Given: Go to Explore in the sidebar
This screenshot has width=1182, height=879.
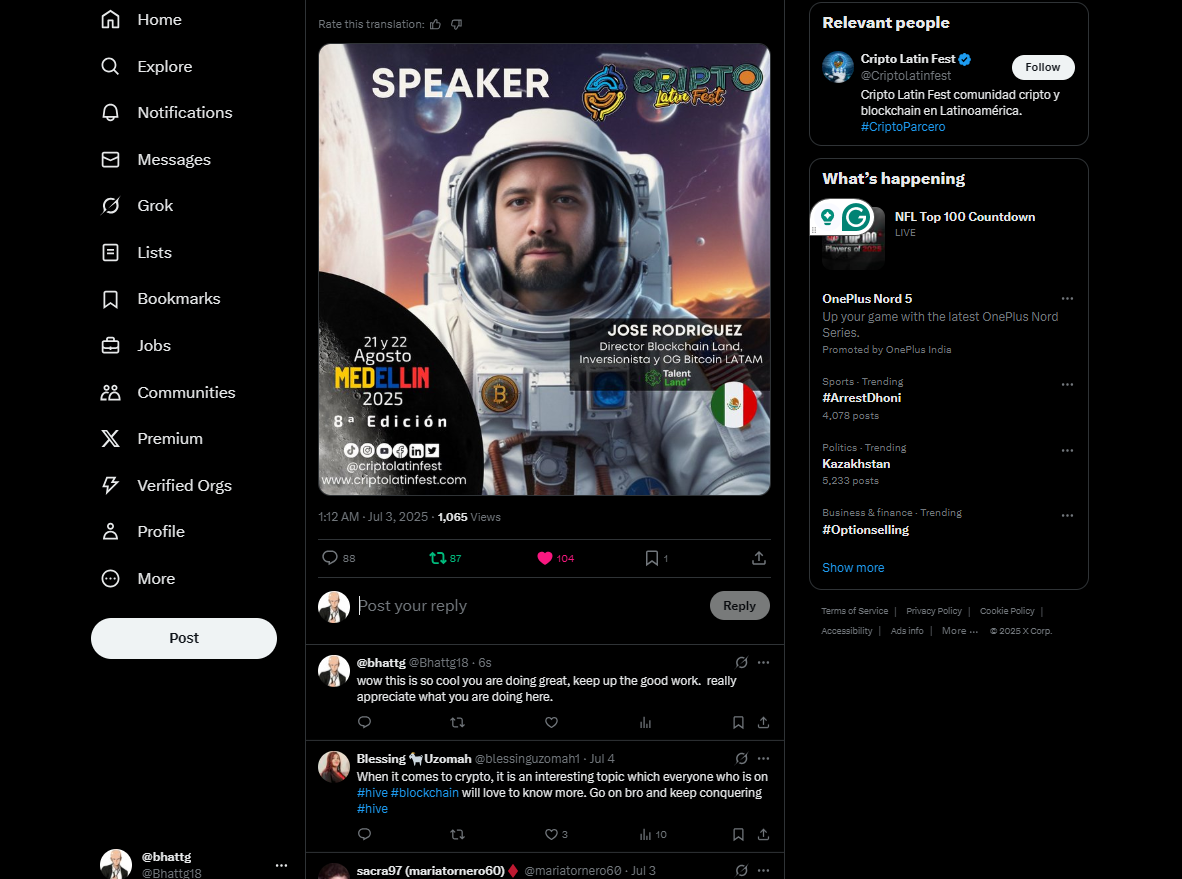Looking at the screenshot, I should point(146,66).
